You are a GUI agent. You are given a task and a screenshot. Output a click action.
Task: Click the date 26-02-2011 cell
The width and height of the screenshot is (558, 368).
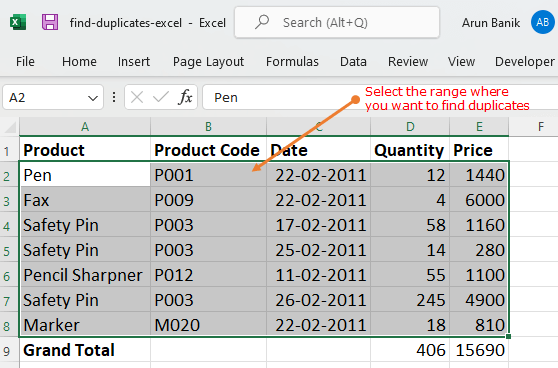click(x=319, y=300)
